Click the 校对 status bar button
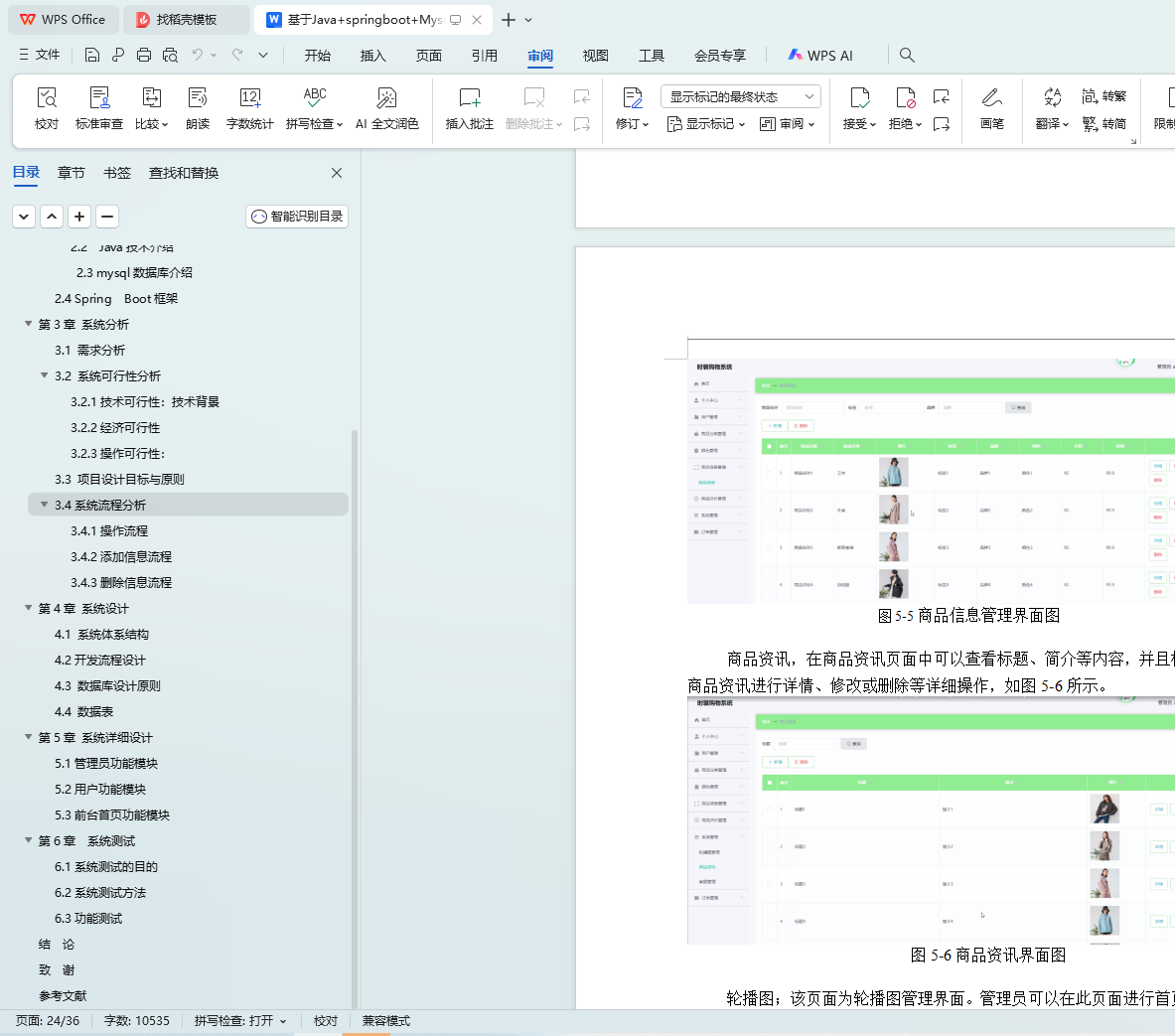The image size is (1175, 1036). 325,1021
